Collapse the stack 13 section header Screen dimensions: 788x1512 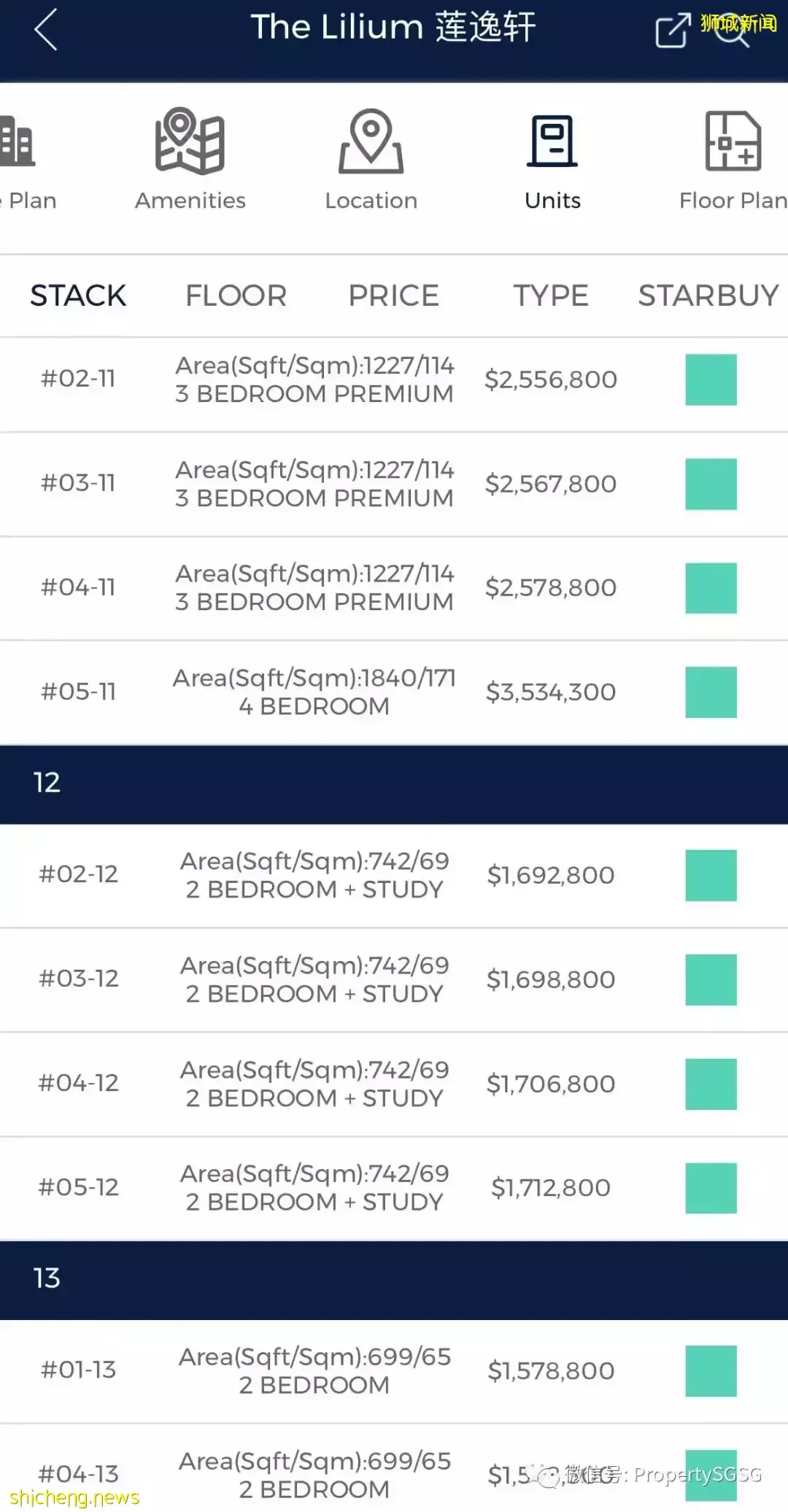coord(394,1278)
